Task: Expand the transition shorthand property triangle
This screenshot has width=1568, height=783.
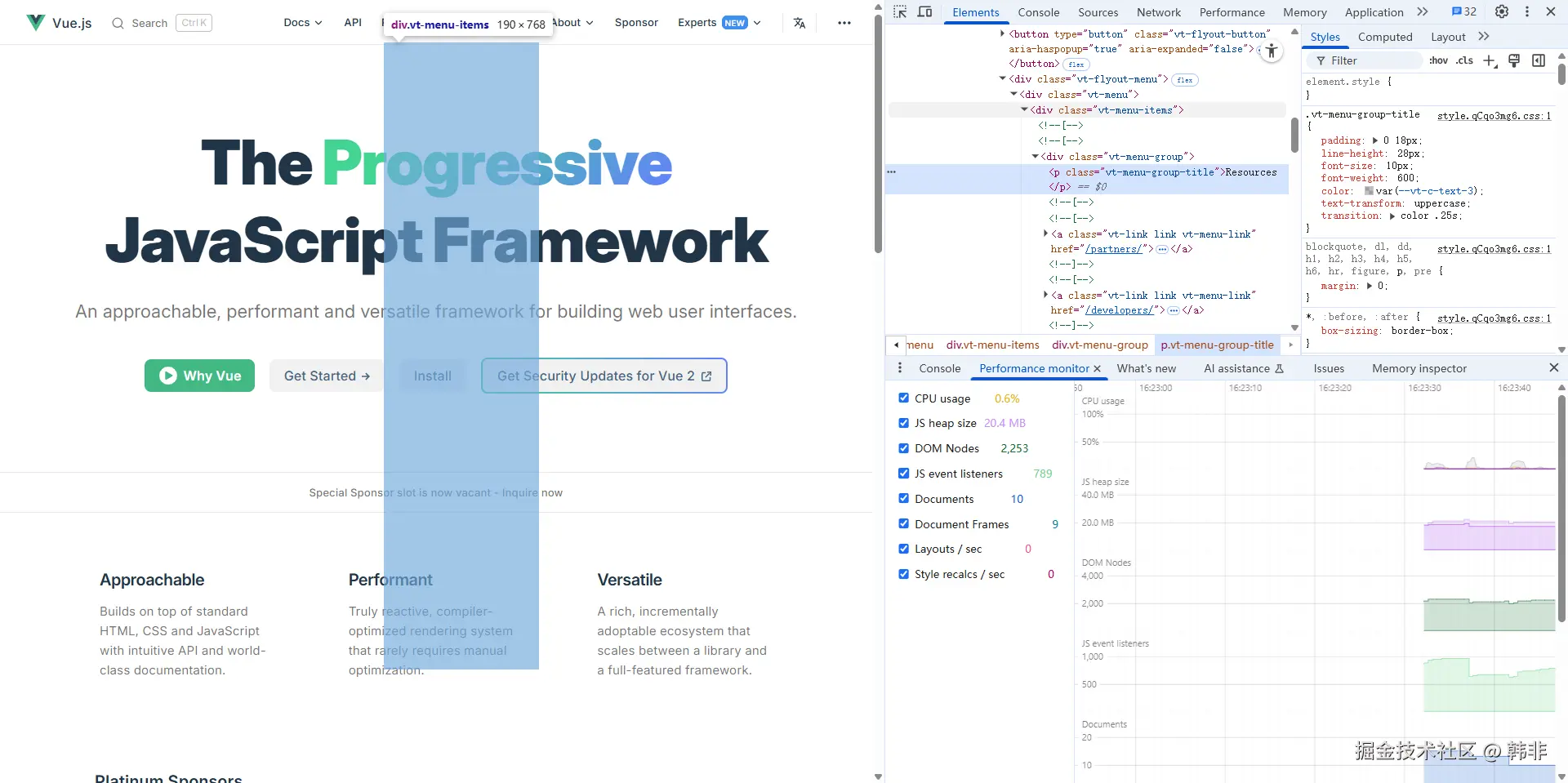Action: (1392, 216)
